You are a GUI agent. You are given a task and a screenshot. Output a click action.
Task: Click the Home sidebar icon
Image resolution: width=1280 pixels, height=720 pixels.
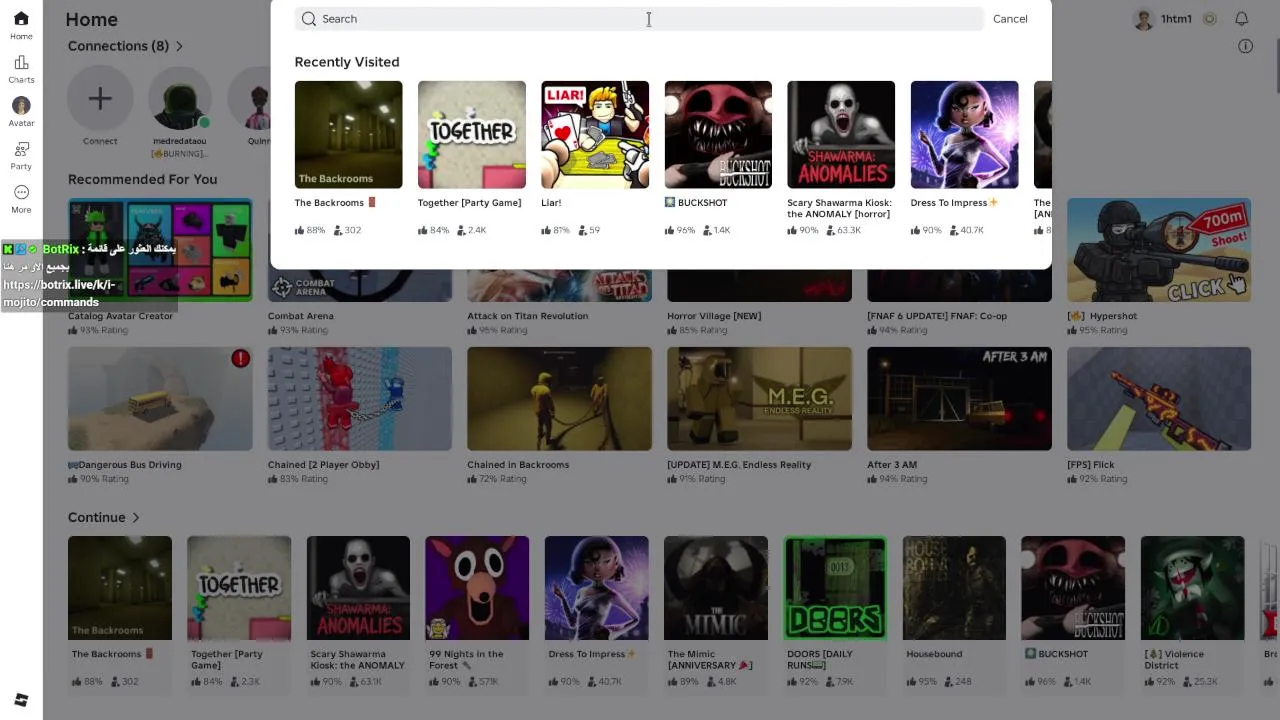tap(21, 25)
